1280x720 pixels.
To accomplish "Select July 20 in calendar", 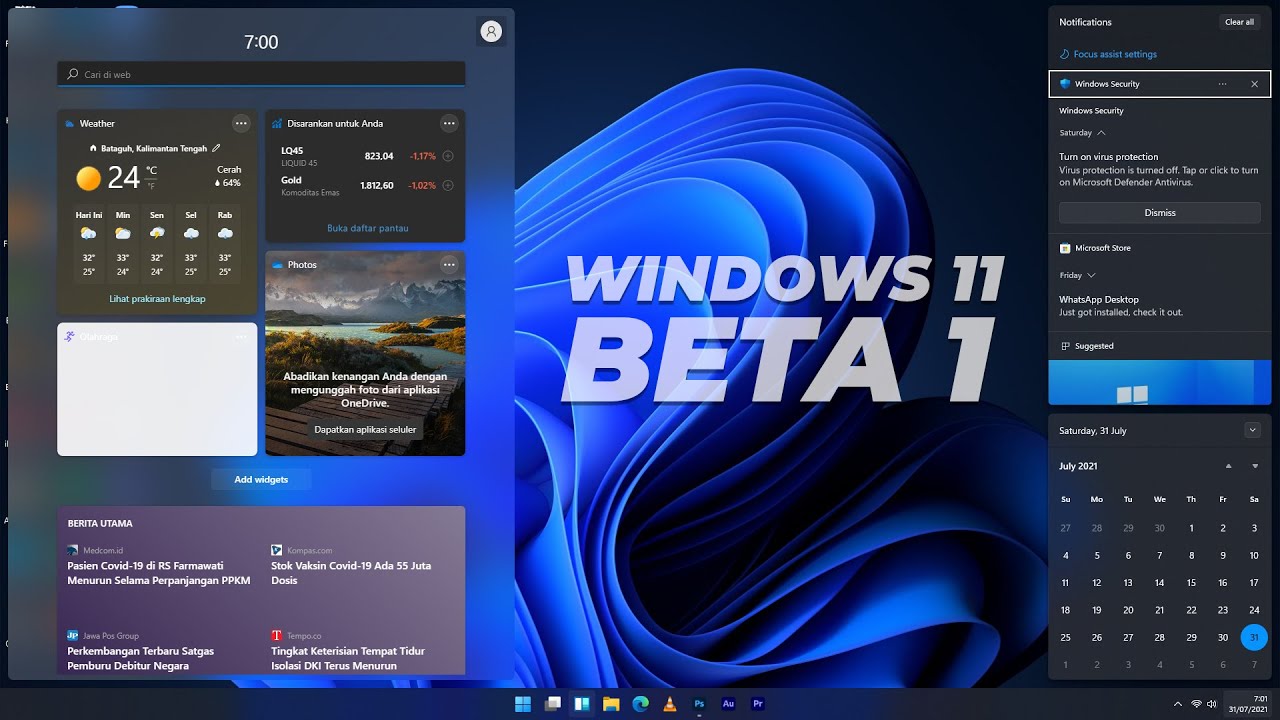I will tap(1128, 610).
